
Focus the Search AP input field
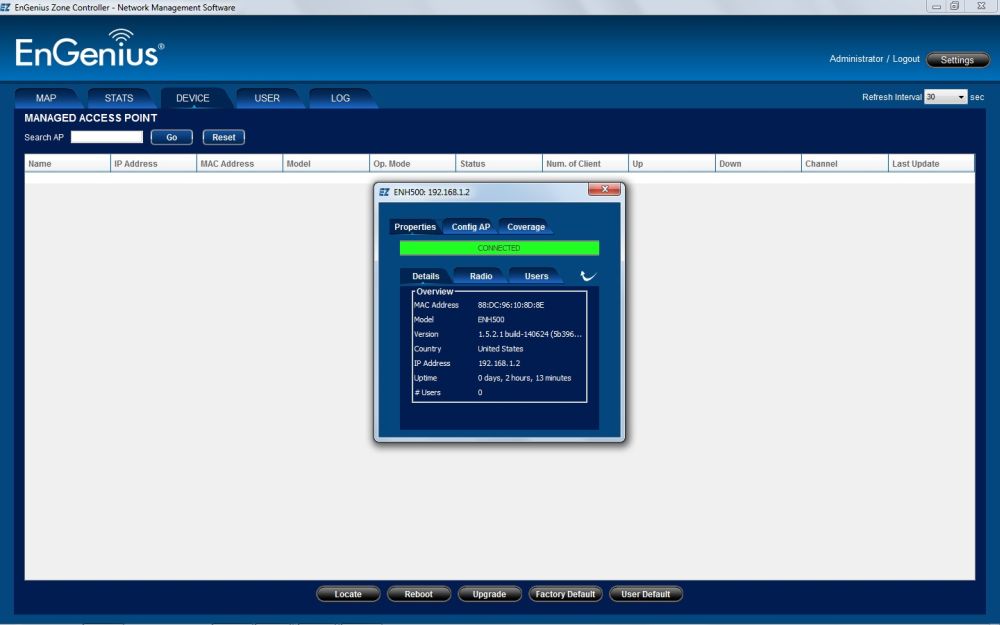pos(107,137)
